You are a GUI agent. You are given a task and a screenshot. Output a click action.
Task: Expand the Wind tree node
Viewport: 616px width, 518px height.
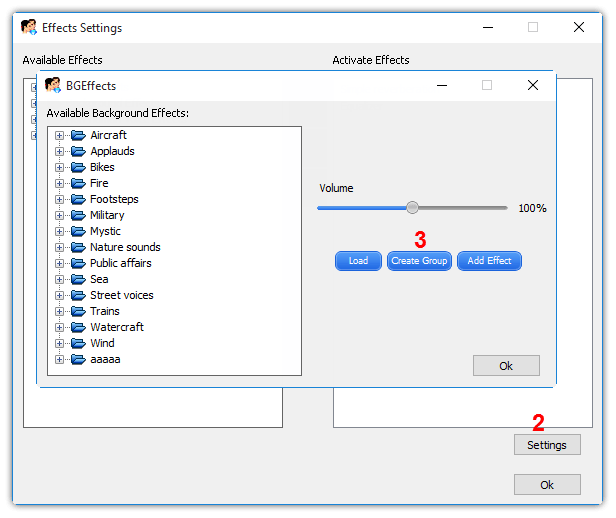click(59, 344)
